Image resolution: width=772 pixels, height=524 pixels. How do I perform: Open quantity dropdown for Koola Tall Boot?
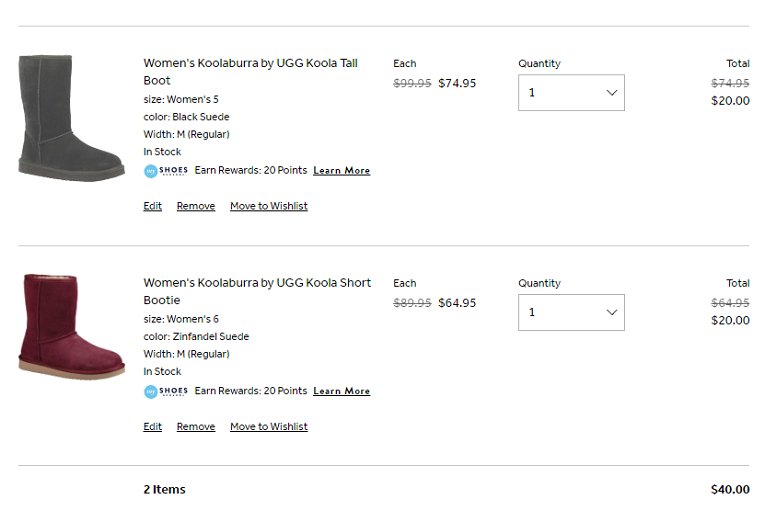tap(571, 93)
